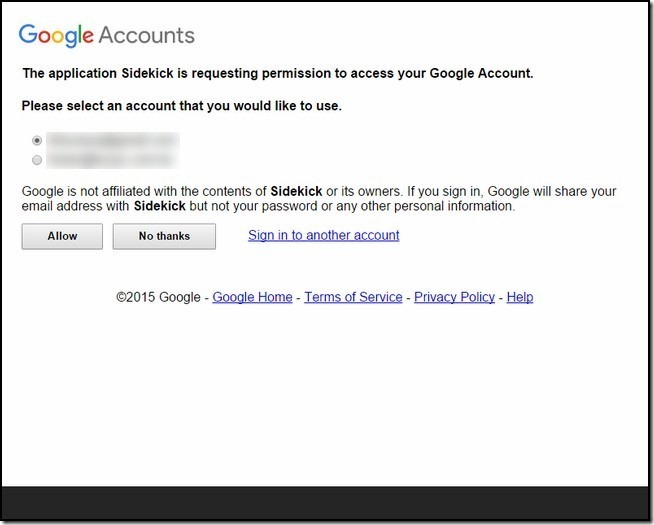Screen dimensions: 654x525
Task: Decline access with No thanks button
Action: click(x=164, y=236)
